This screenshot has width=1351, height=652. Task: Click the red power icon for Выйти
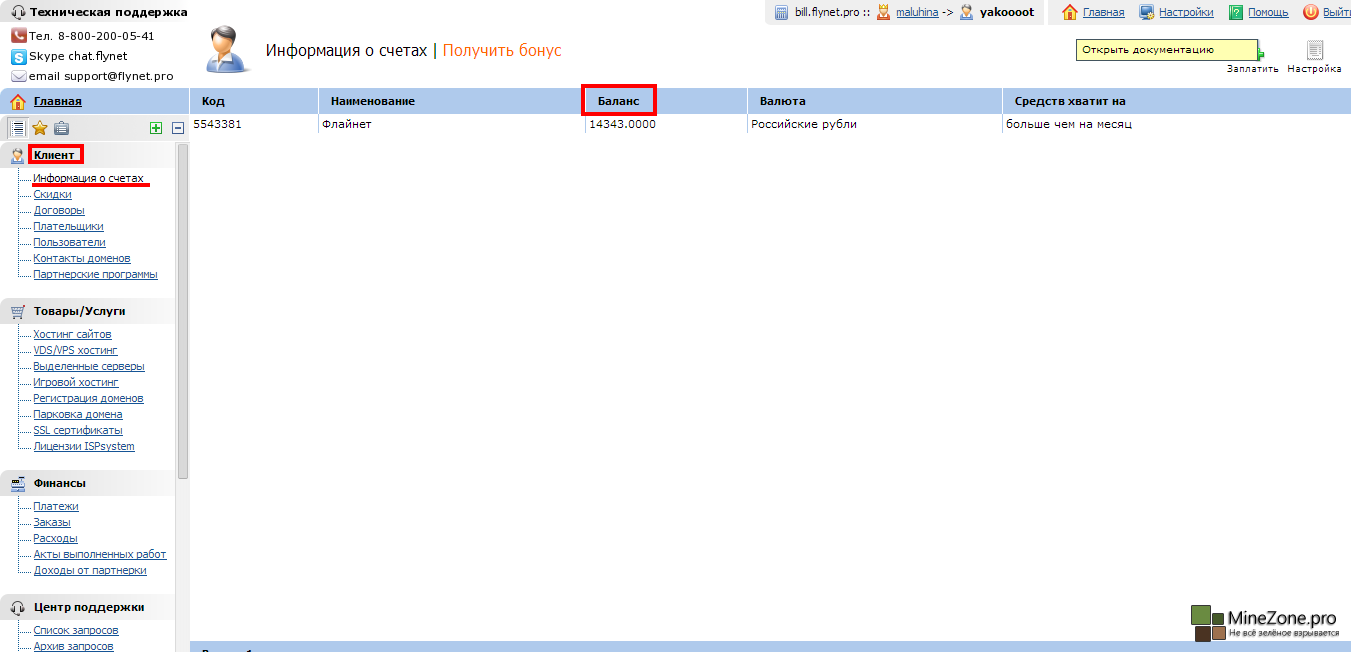coord(1310,12)
